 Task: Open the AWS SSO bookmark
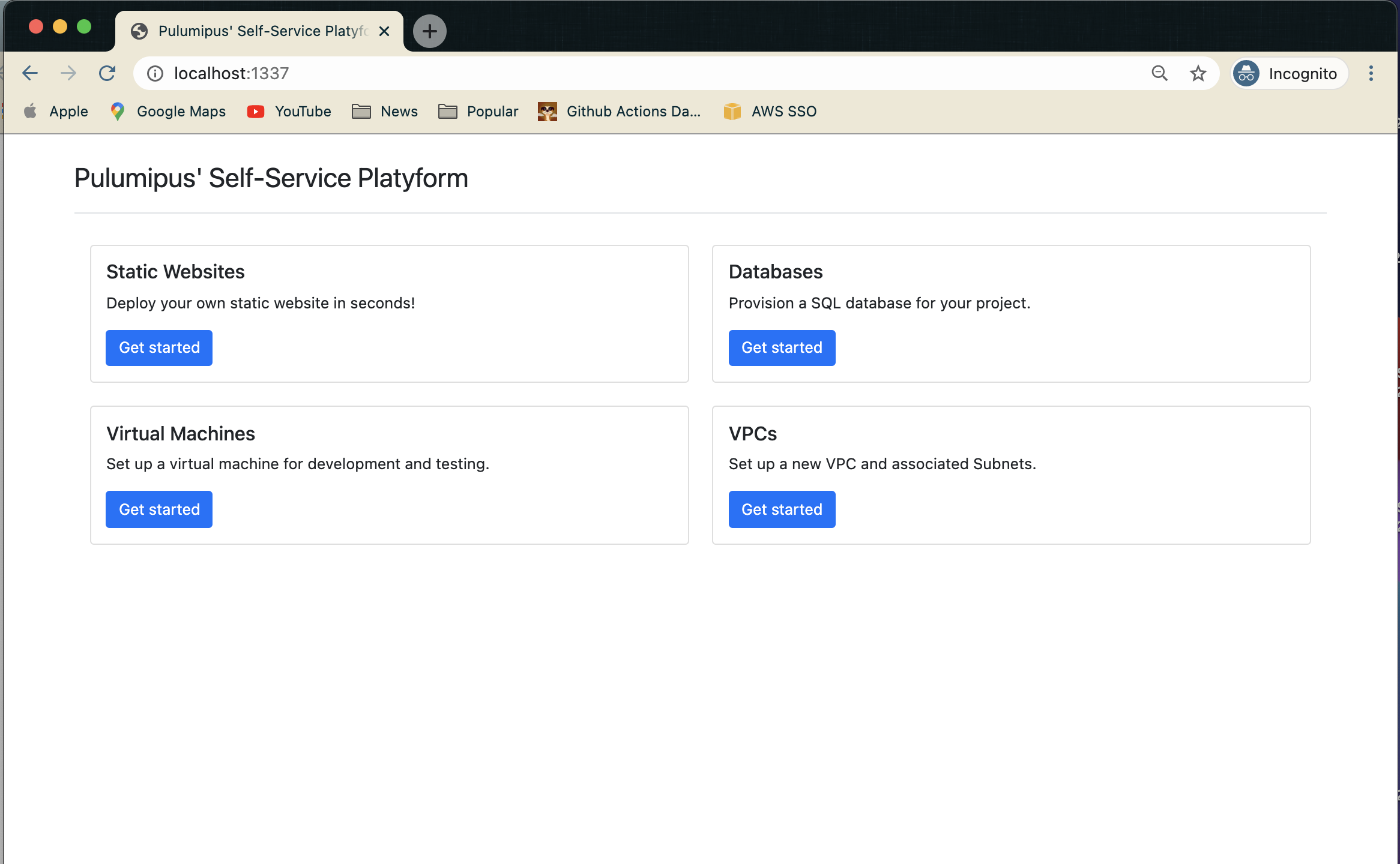pyautogui.click(x=770, y=112)
